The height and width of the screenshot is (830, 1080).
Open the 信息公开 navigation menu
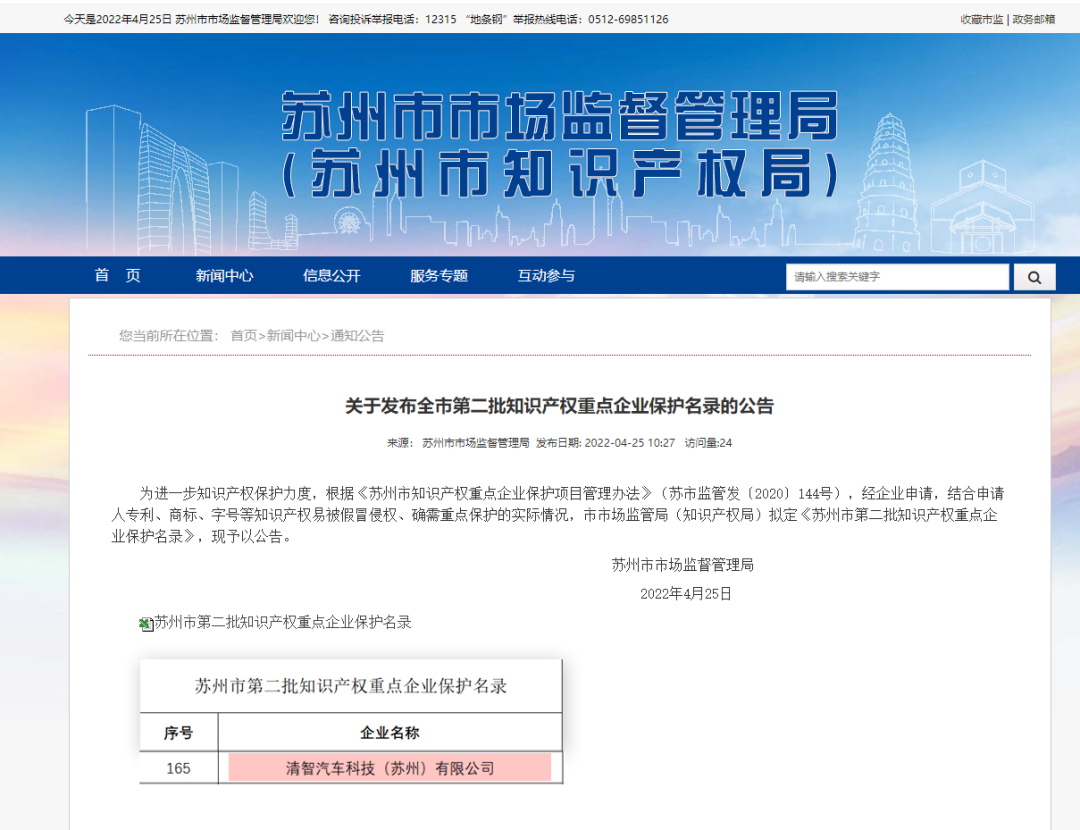[x=332, y=276]
